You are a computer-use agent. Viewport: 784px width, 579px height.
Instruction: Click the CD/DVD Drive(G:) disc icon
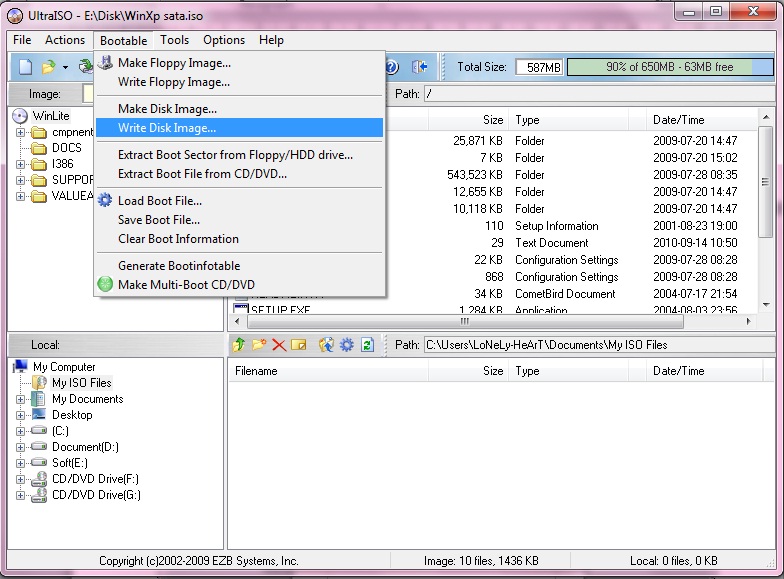coord(39,495)
